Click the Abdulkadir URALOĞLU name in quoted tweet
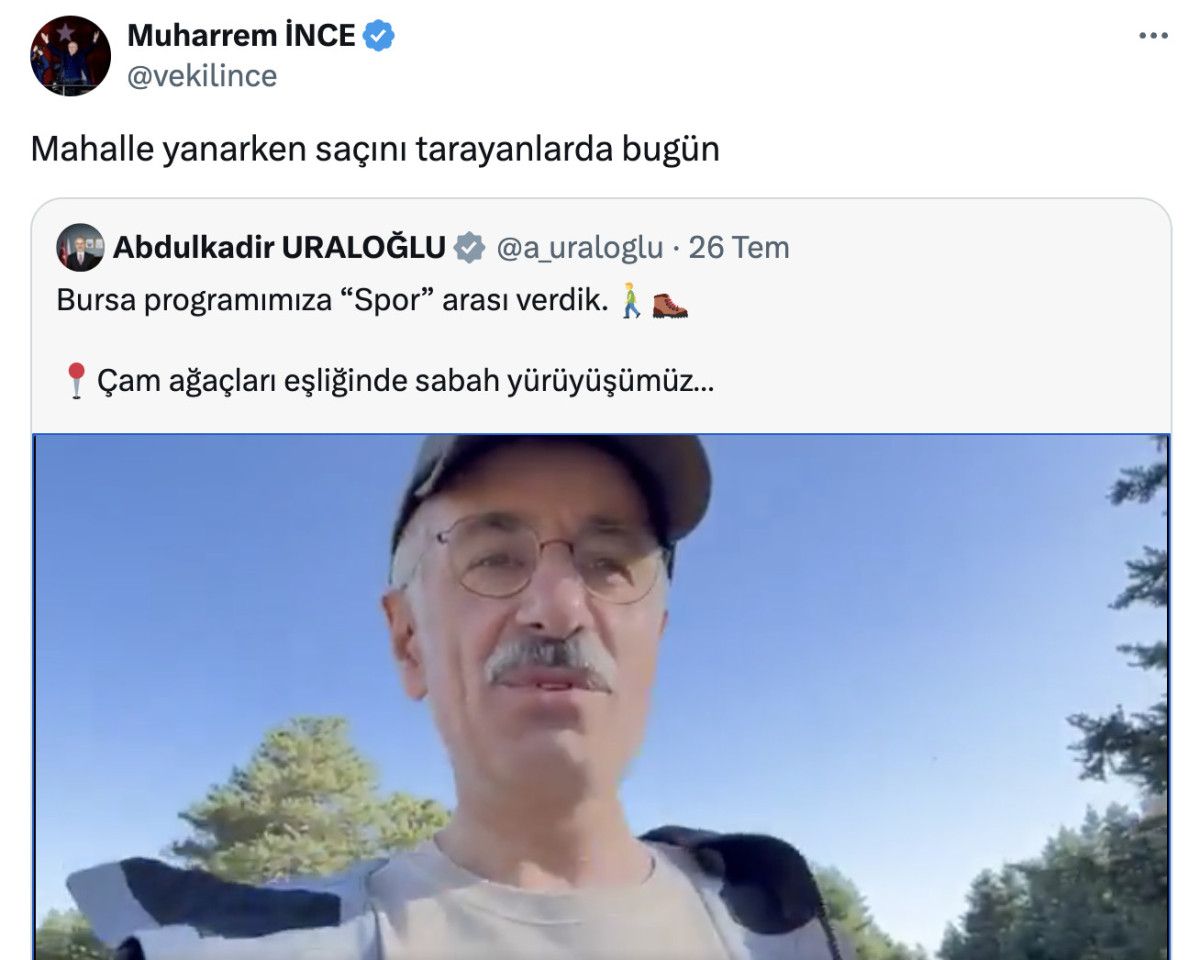Screen dimensions: 1200x960 tap(279, 247)
